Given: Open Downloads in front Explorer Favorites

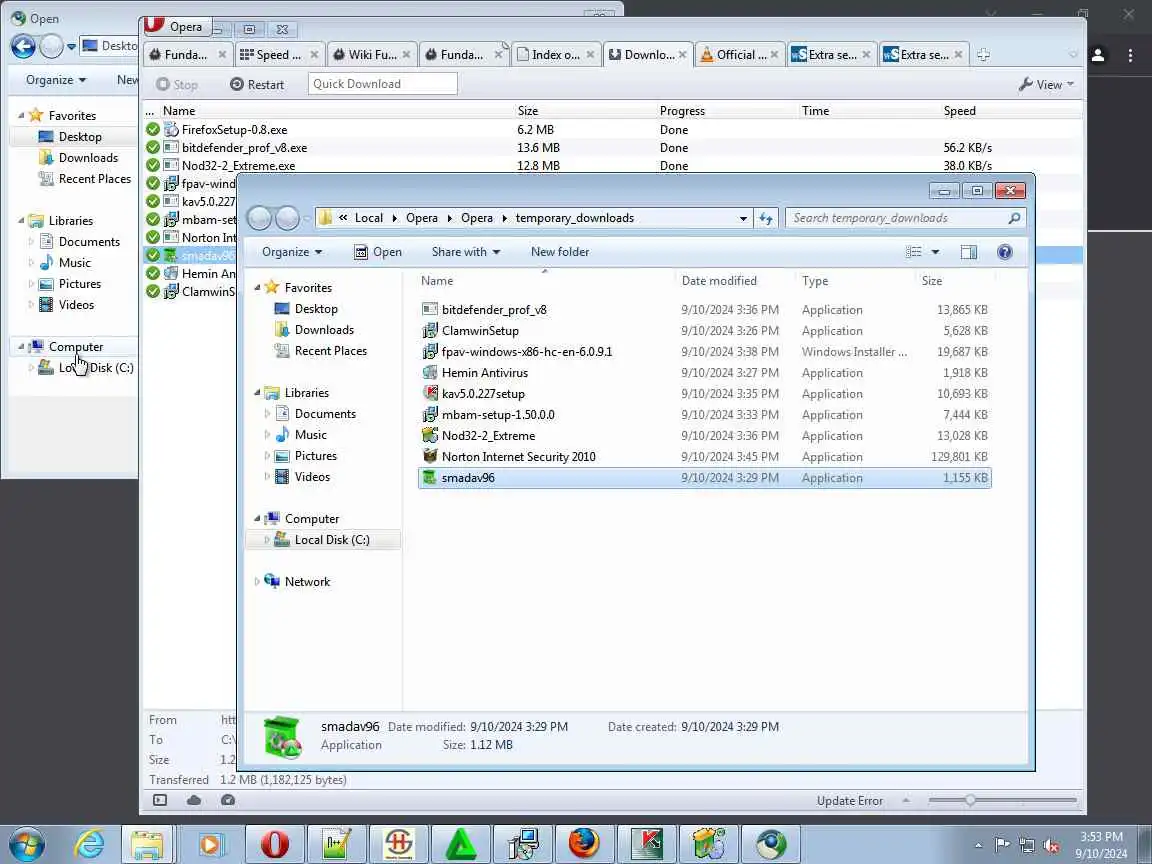Looking at the screenshot, I should 323,330.
